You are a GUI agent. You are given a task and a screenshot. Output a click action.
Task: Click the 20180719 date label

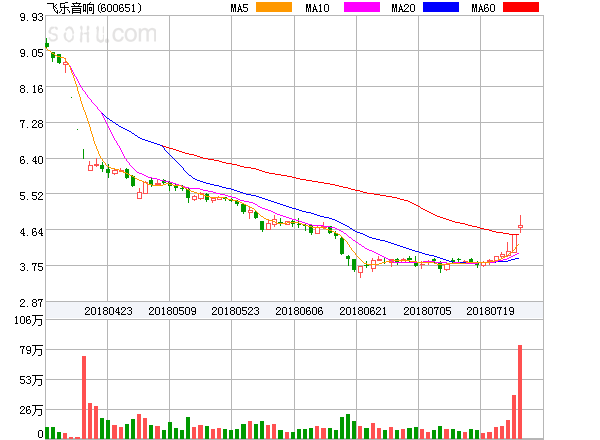(x=490, y=311)
